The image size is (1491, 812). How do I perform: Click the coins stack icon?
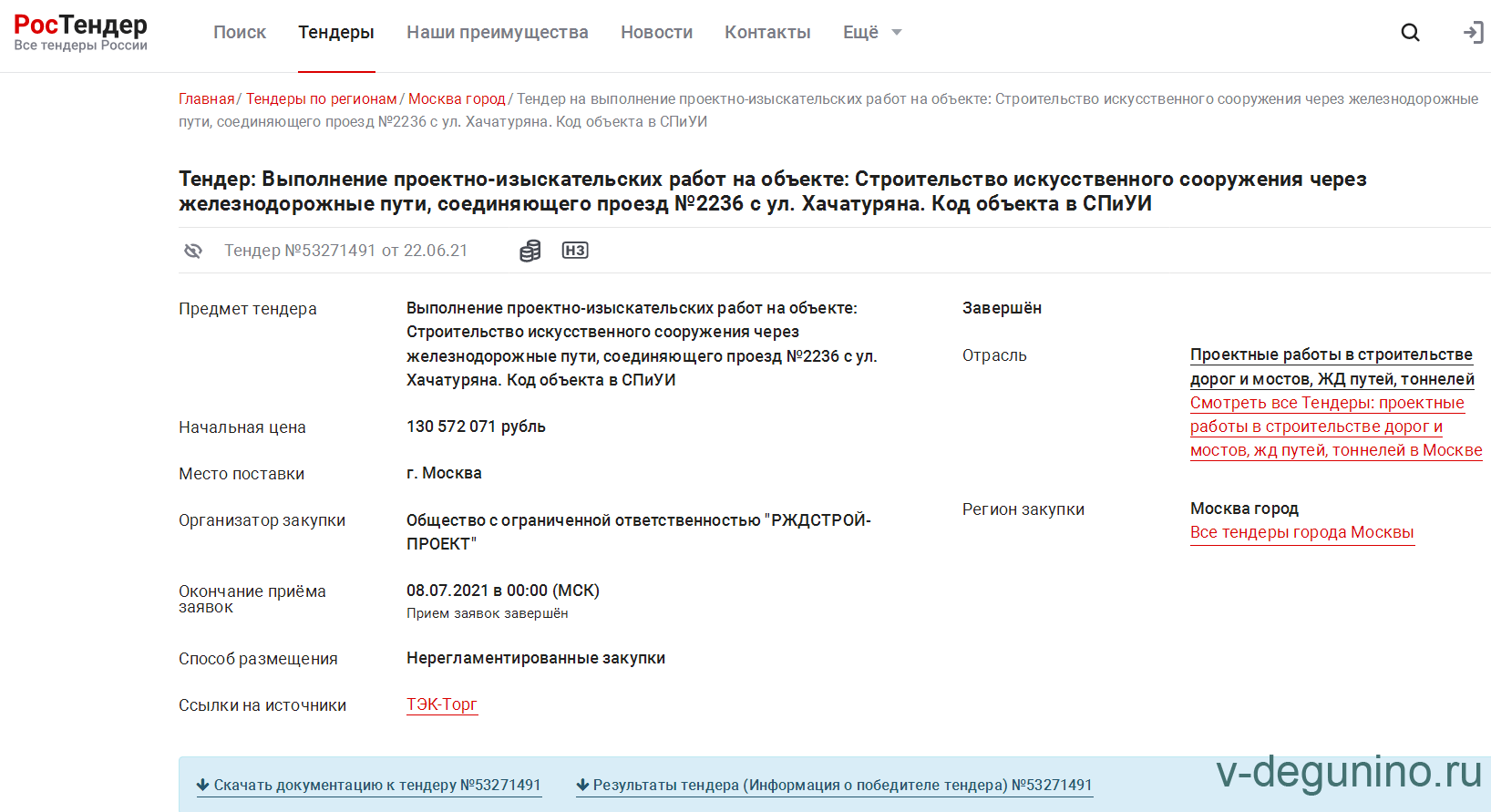(x=530, y=251)
